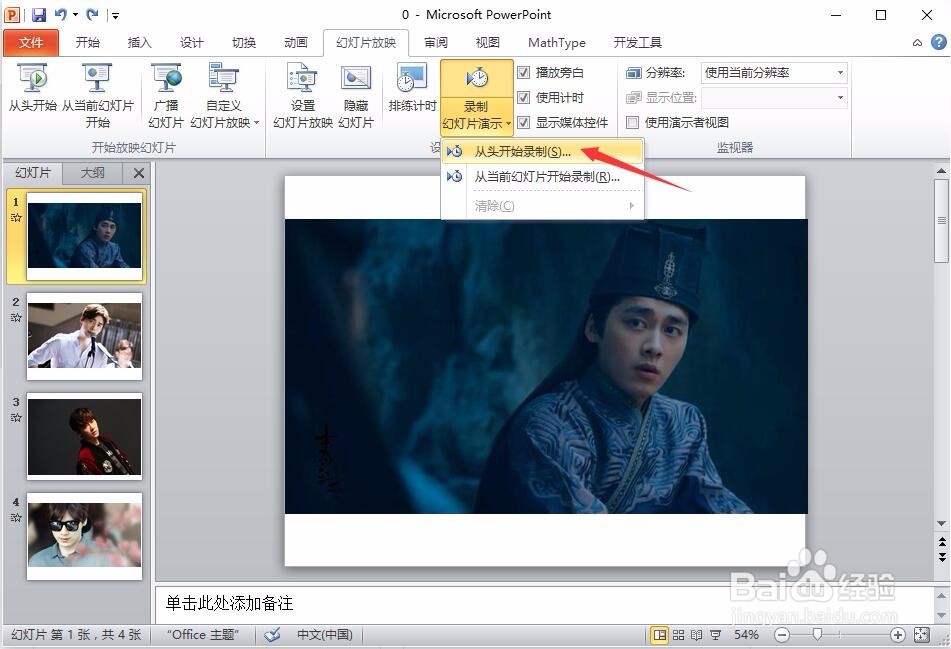The height and width of the screenshot is (649, 951).
Task: Start Slide Show from status bar icon
Action: [716, 635]
